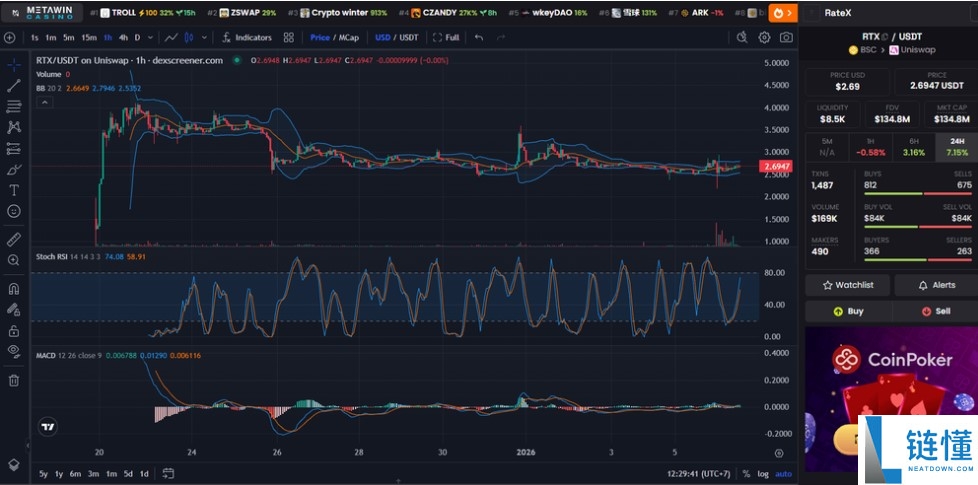Image resolution: width=978 pixels, height=485 pixels.
Task: Toggle log scale mode
Action: [763, 474]
